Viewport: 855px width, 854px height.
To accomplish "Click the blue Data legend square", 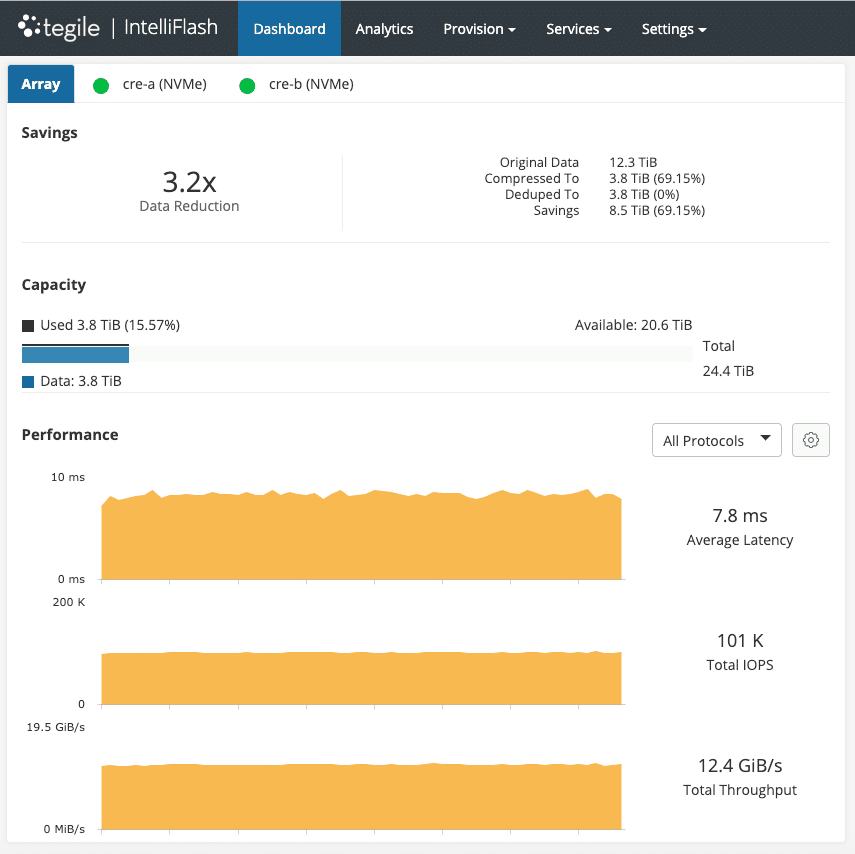I will 28,381.
